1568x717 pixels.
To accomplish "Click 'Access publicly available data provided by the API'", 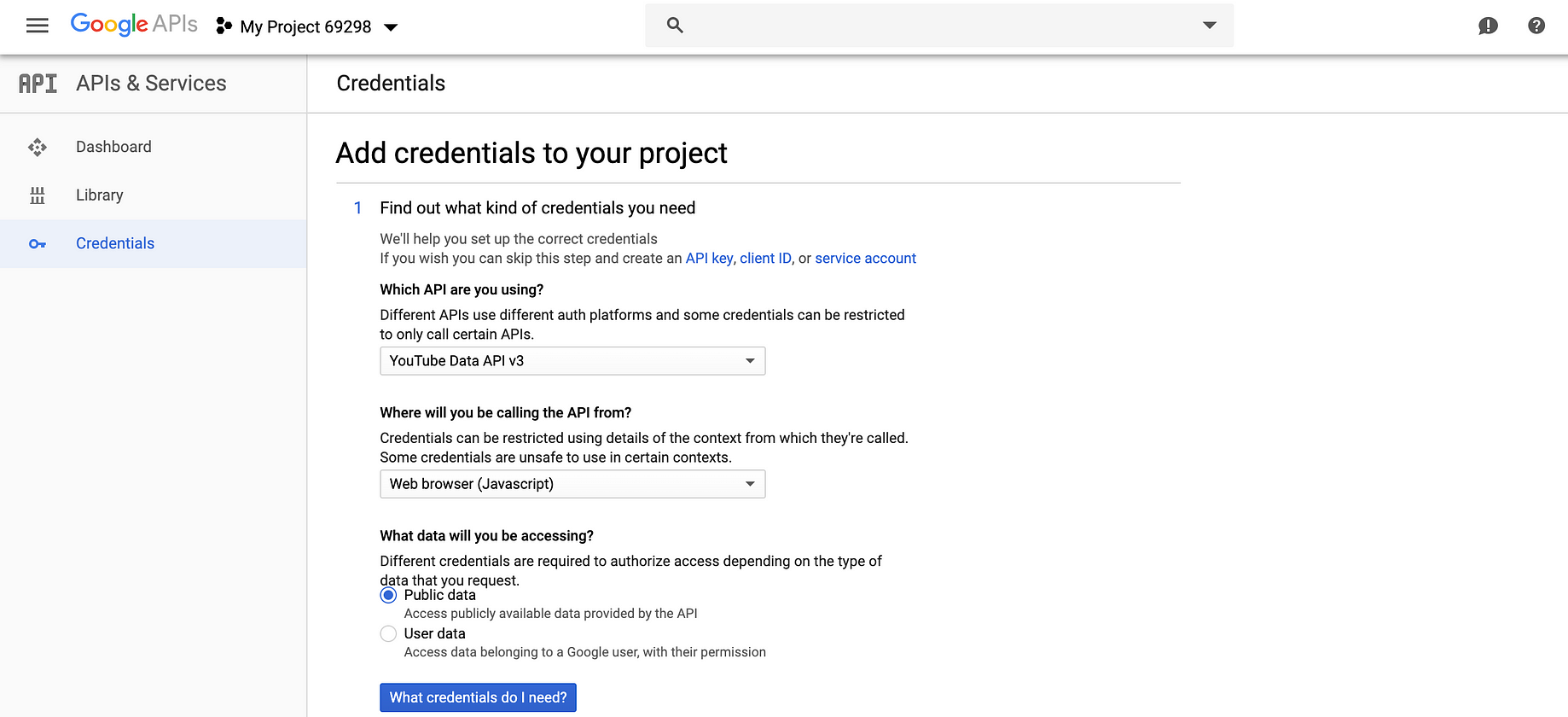I will (x=550, y=614).
